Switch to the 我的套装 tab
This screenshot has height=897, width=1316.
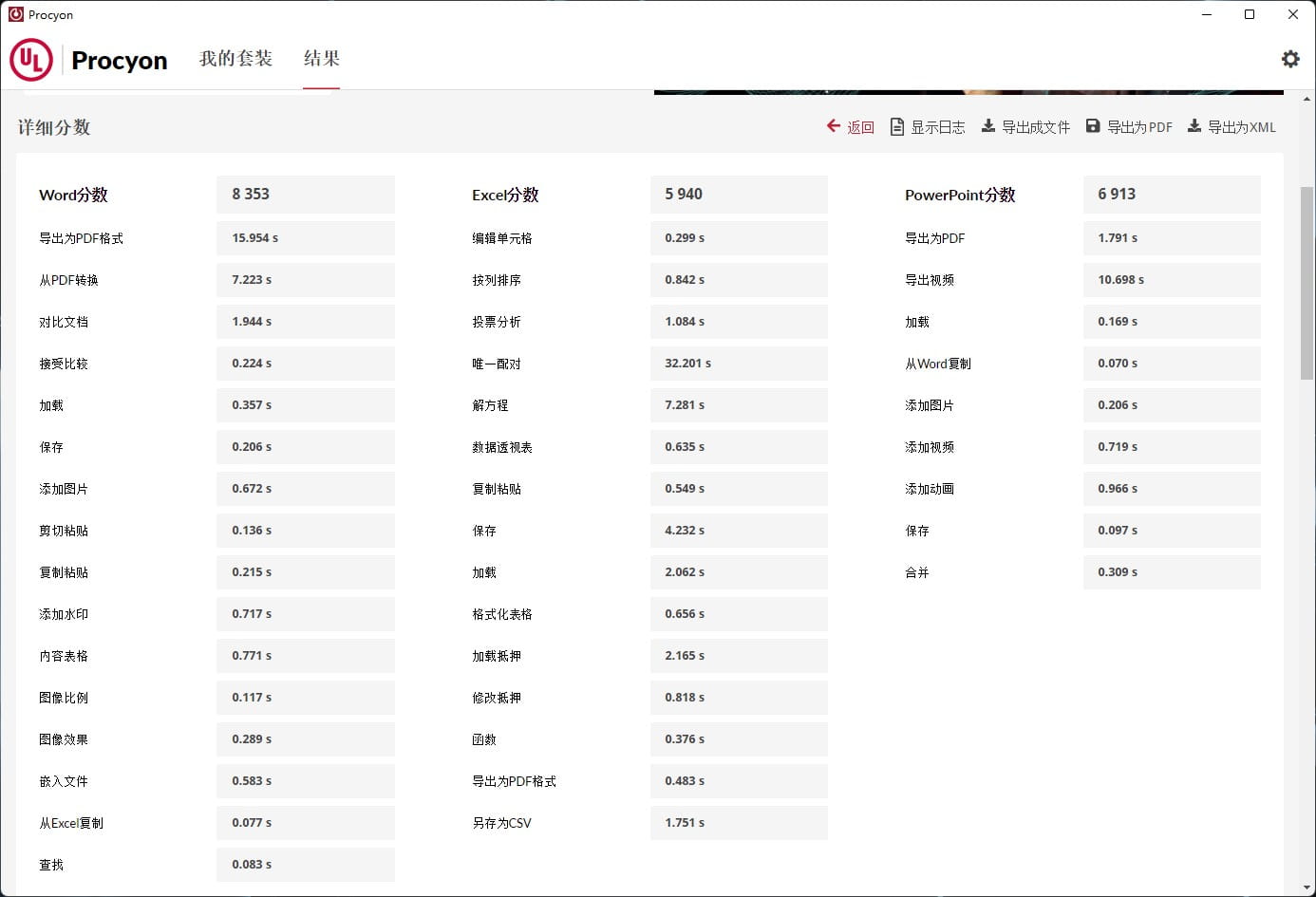tap(235, 59)
